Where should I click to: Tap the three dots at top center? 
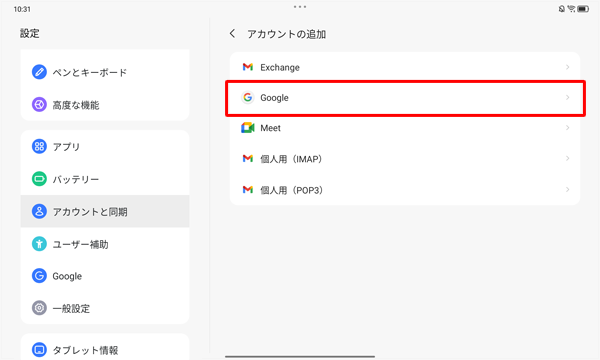click(x=300, y=7)
